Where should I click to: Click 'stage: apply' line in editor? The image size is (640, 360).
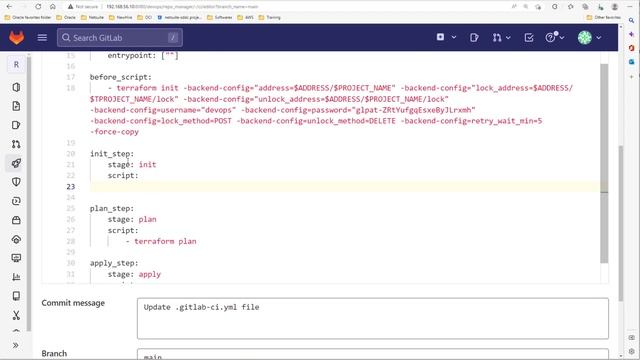click(134, 274)
